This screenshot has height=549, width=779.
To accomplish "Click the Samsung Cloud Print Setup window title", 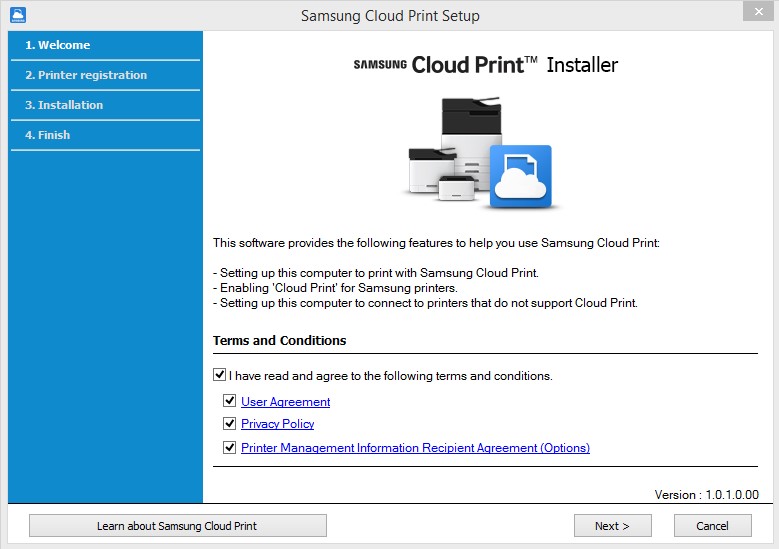I will tap(390, 16).
